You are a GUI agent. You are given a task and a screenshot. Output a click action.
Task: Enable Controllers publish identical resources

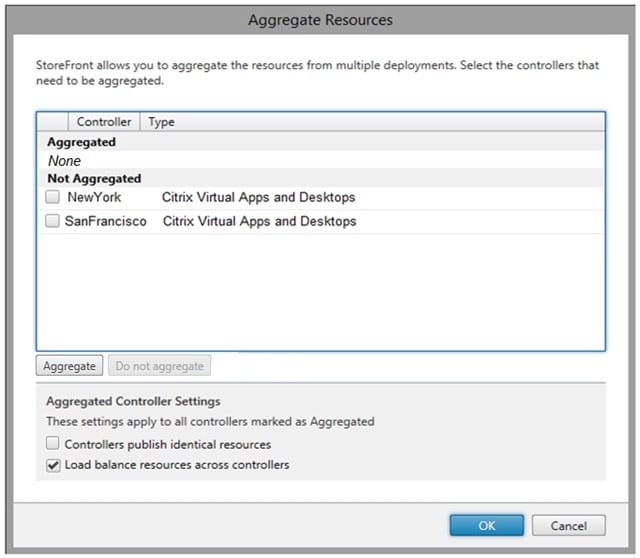pyautogui.click(x=52, y=444)
